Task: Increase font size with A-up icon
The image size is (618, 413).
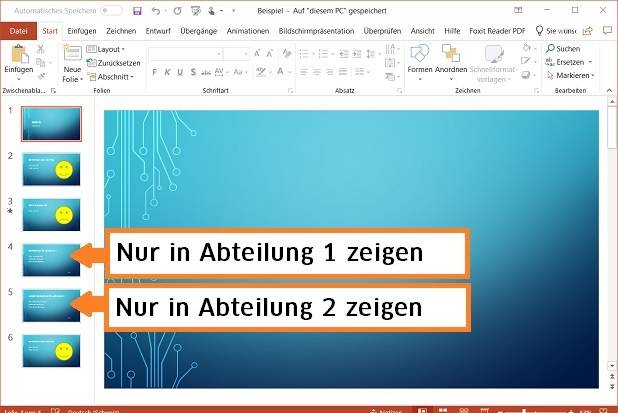Action: tap(257, 54)
